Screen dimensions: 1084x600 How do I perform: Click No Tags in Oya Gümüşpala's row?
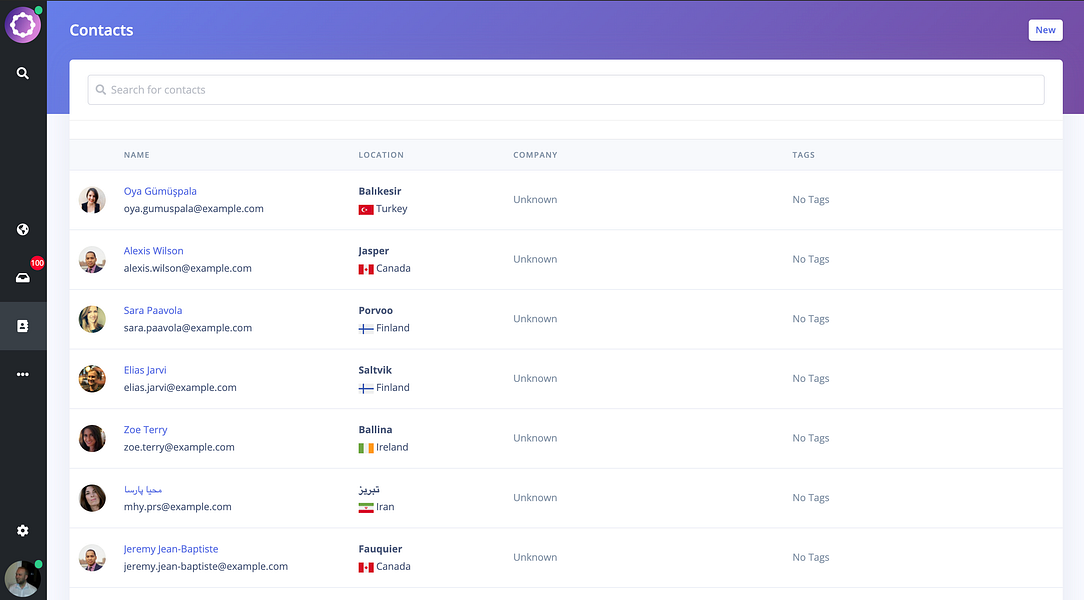pyautogui.click(x=811, y=200)
